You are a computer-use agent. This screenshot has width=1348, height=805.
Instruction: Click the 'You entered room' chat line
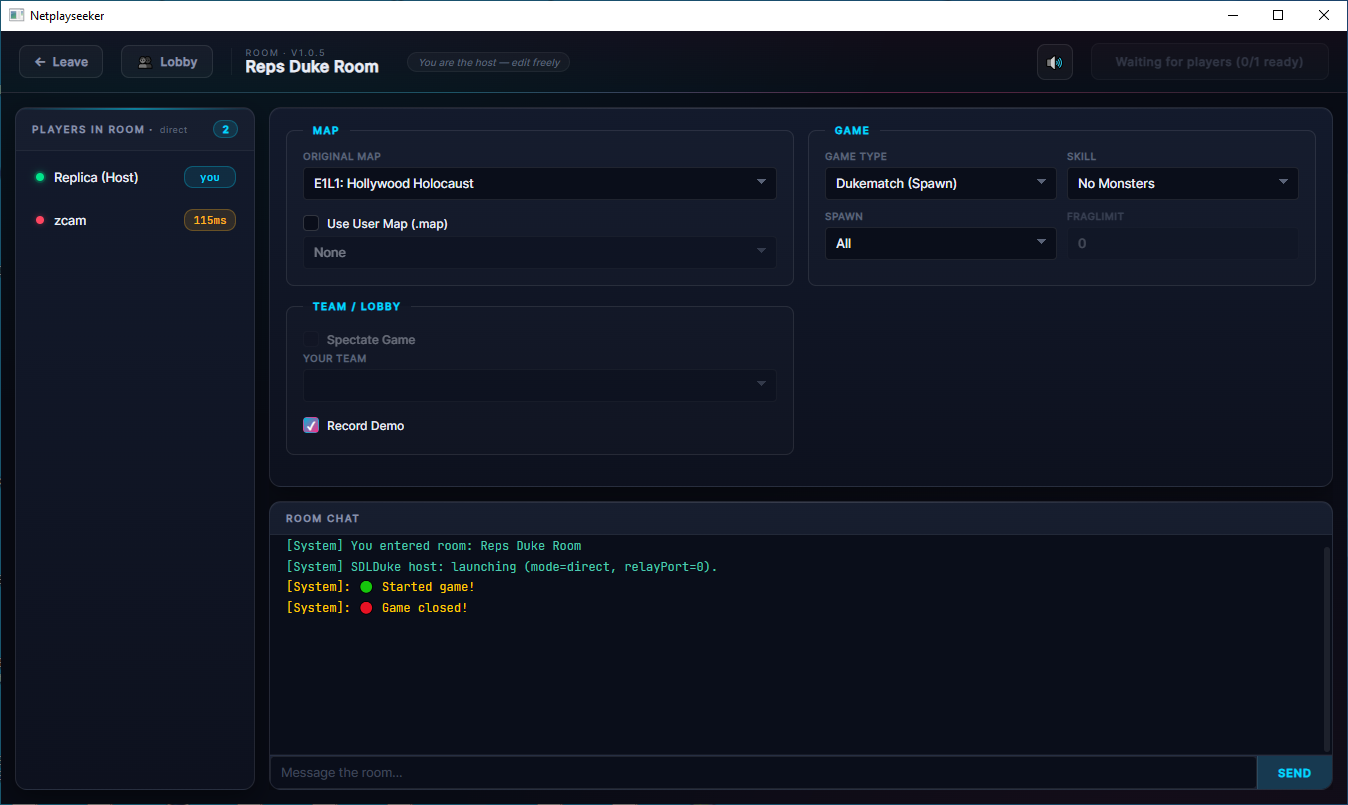click(x=433, y=546)
